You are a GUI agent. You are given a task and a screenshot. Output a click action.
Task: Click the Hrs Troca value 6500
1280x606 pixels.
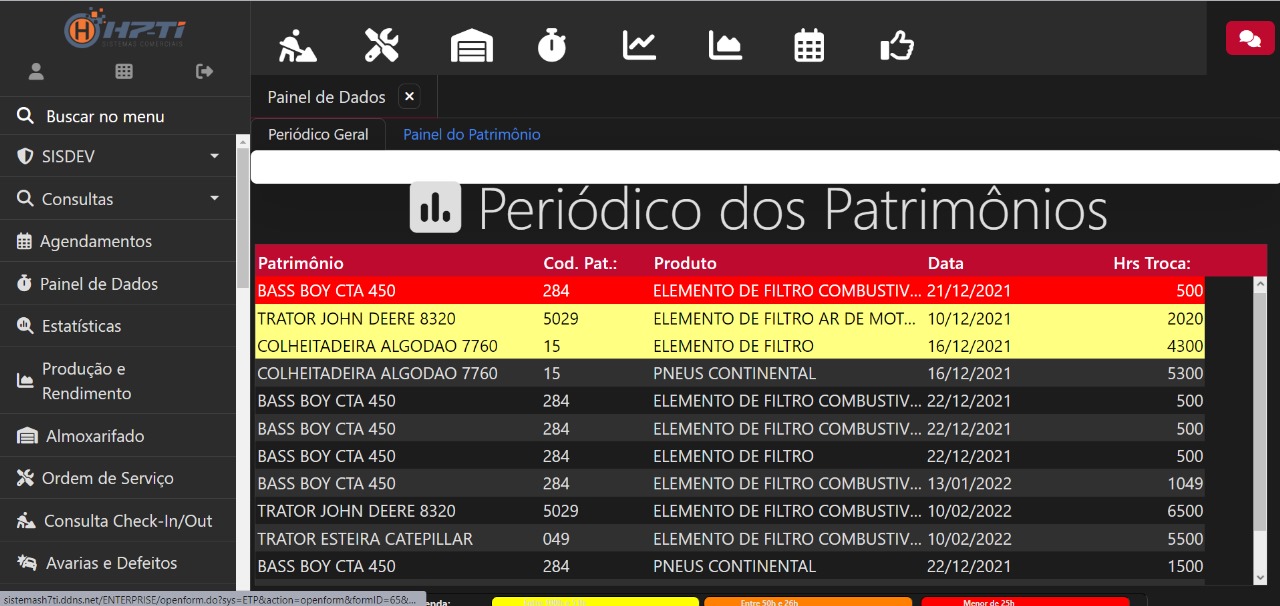1185,511
